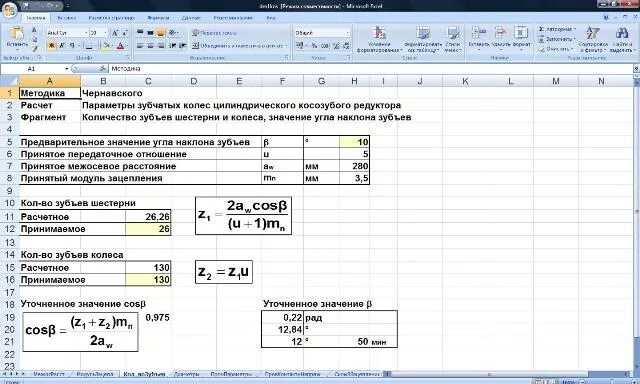This screenshot has height=384, width=640.
Task: Click Clear (Очистить) button
Action: pyautogui.click(x=555, y=49)
